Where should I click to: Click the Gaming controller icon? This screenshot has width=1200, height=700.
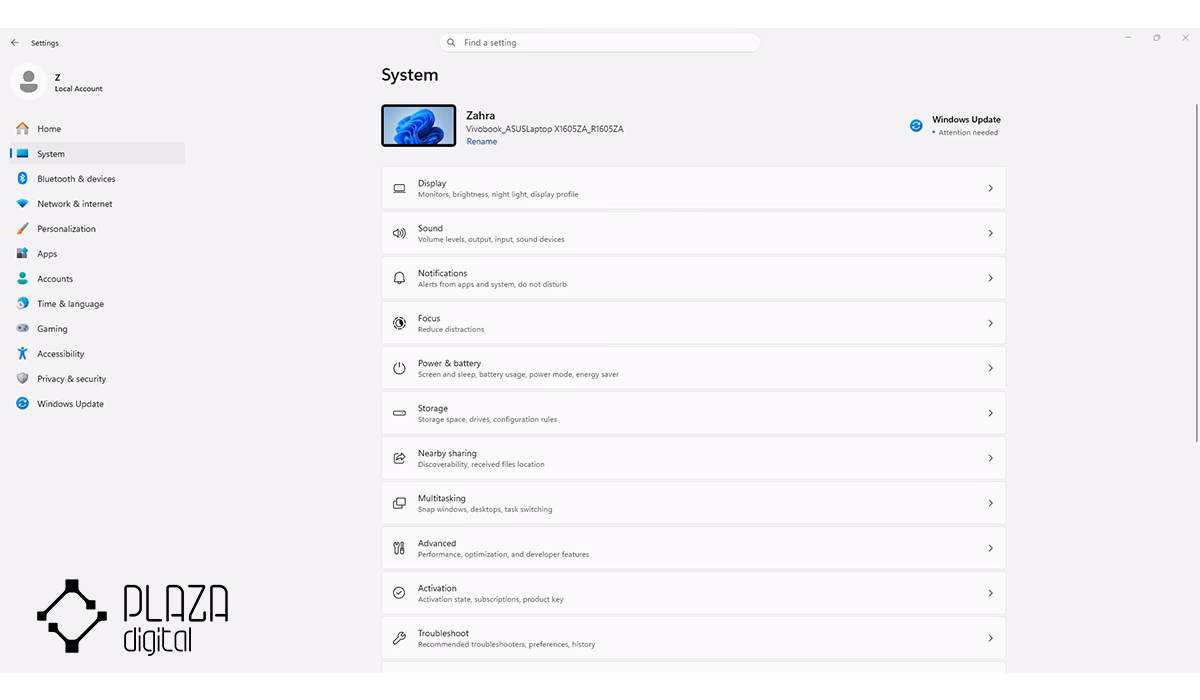coord(23,329)
